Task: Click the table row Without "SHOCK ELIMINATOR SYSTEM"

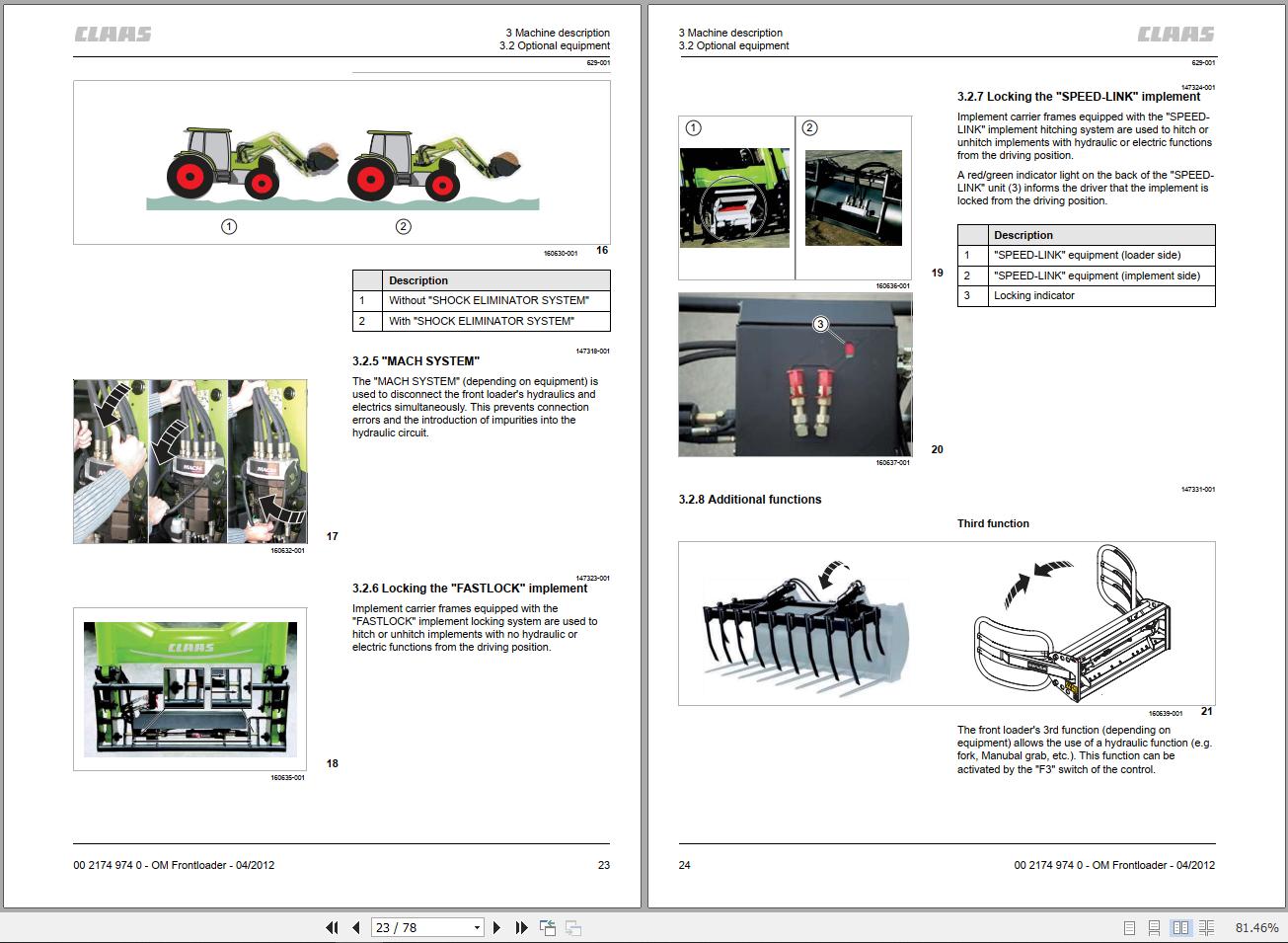Action: (x=482, y=300)
